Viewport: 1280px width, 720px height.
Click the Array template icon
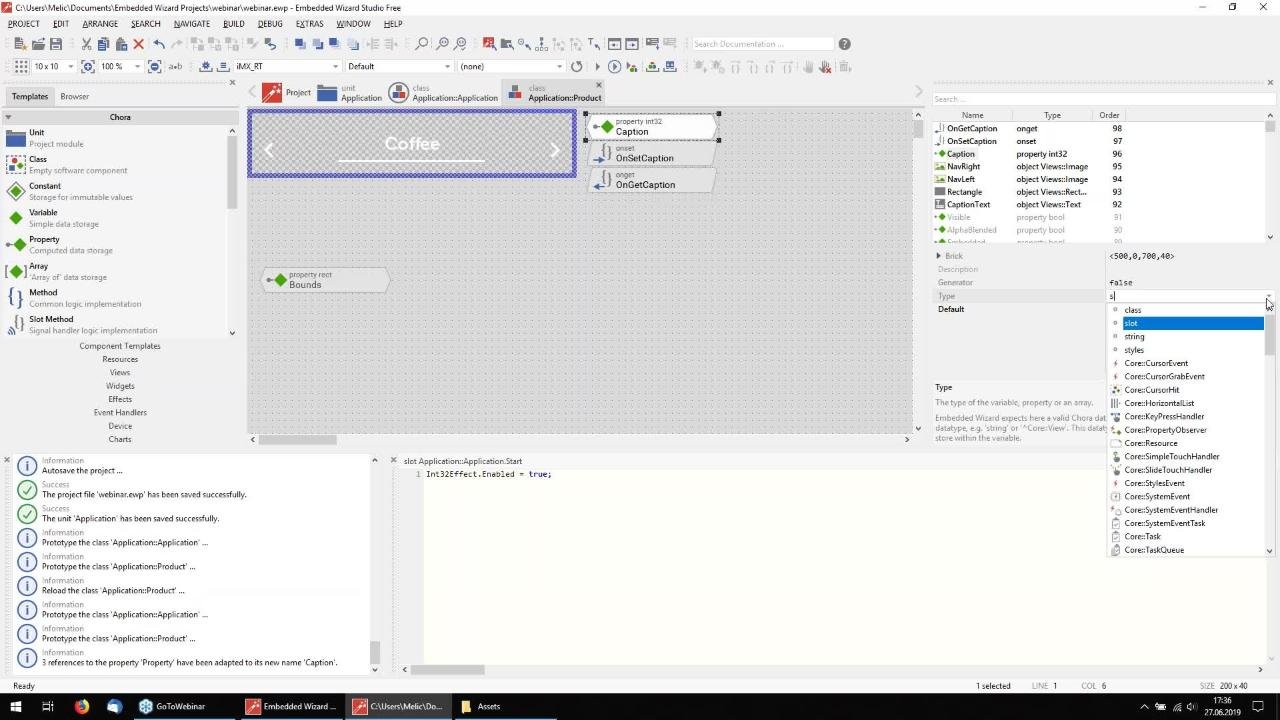(x=15, y=271)
